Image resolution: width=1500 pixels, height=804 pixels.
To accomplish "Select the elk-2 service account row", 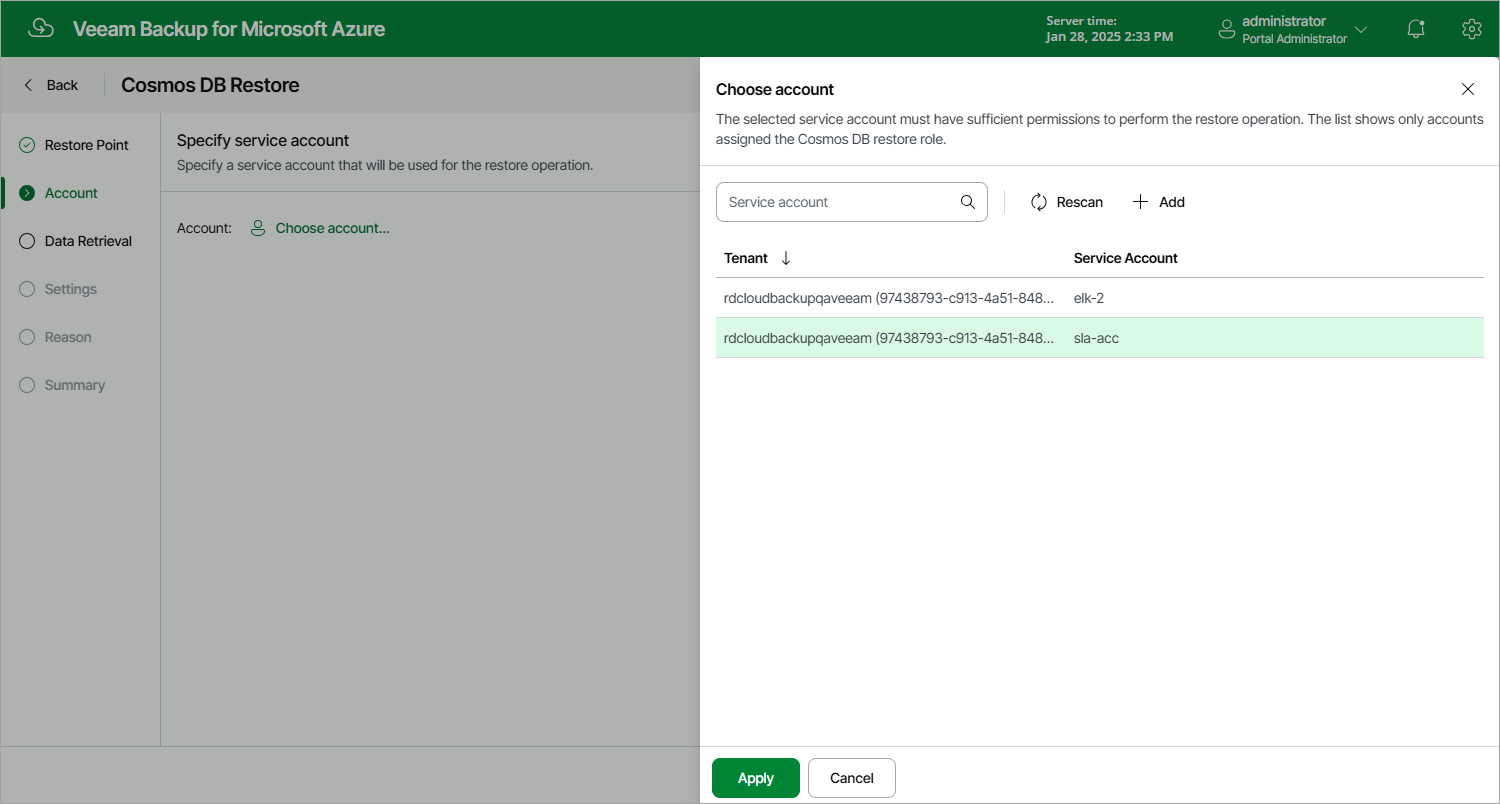I will point(1100,298).
